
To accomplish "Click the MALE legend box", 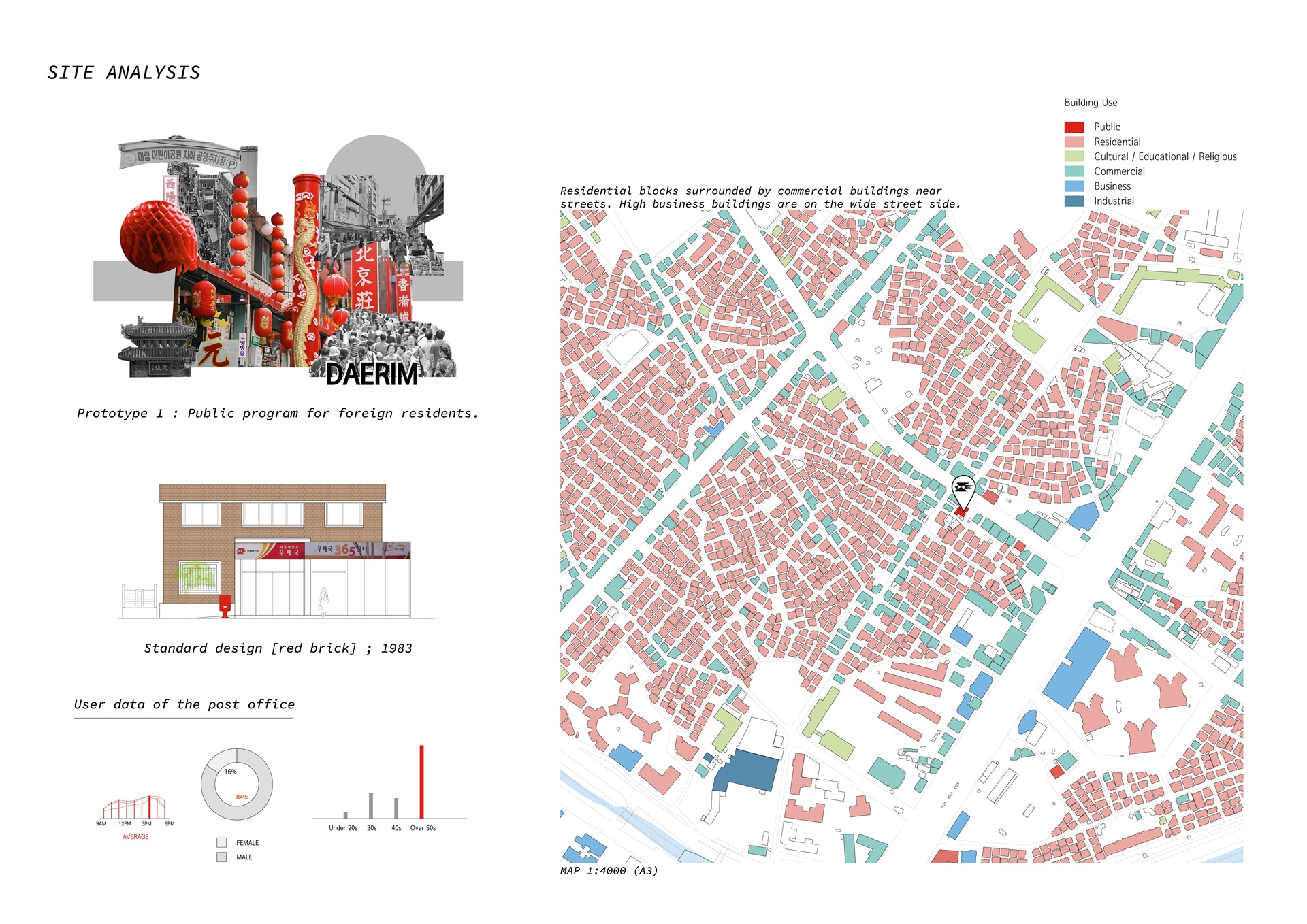I will coord(221,857).
